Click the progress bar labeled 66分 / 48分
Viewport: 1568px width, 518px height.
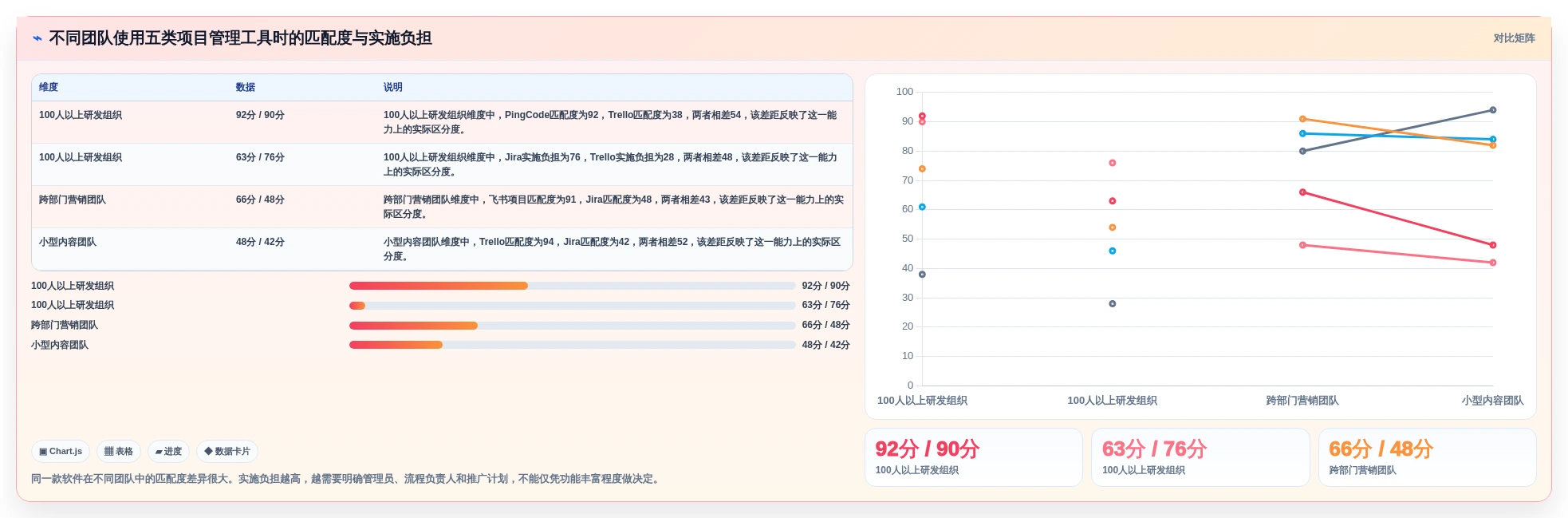tap(572, 325)
